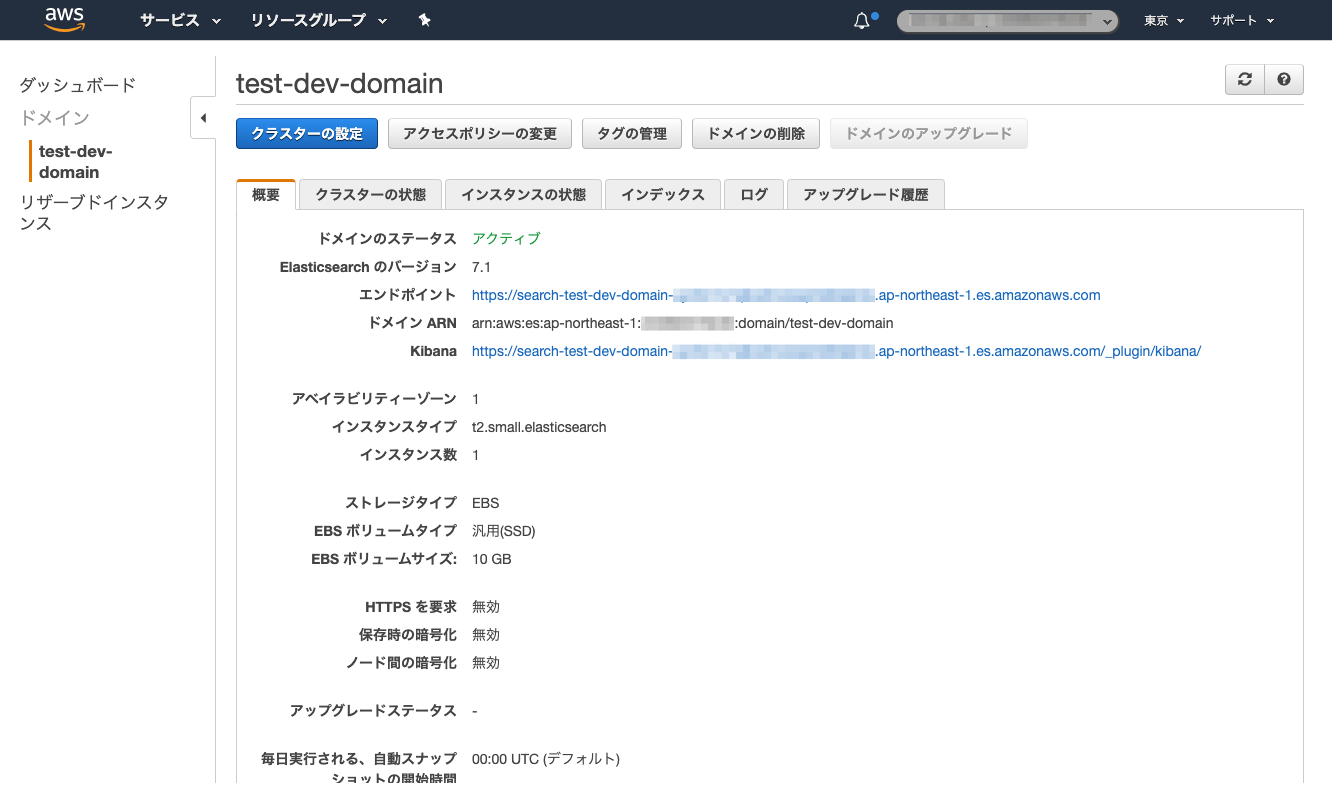Click the AWS home logo
Image resolution: width=1332 pixels, height=788 pixels.
[x=64, y=20]
